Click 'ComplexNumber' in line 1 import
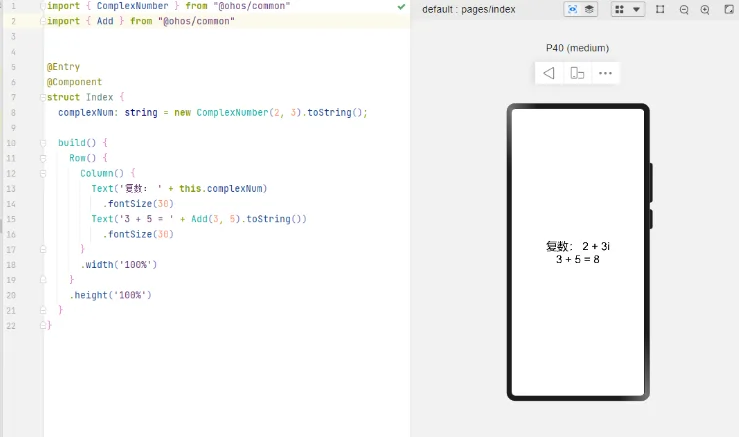739x437 pixels. (x=132, y=6)
